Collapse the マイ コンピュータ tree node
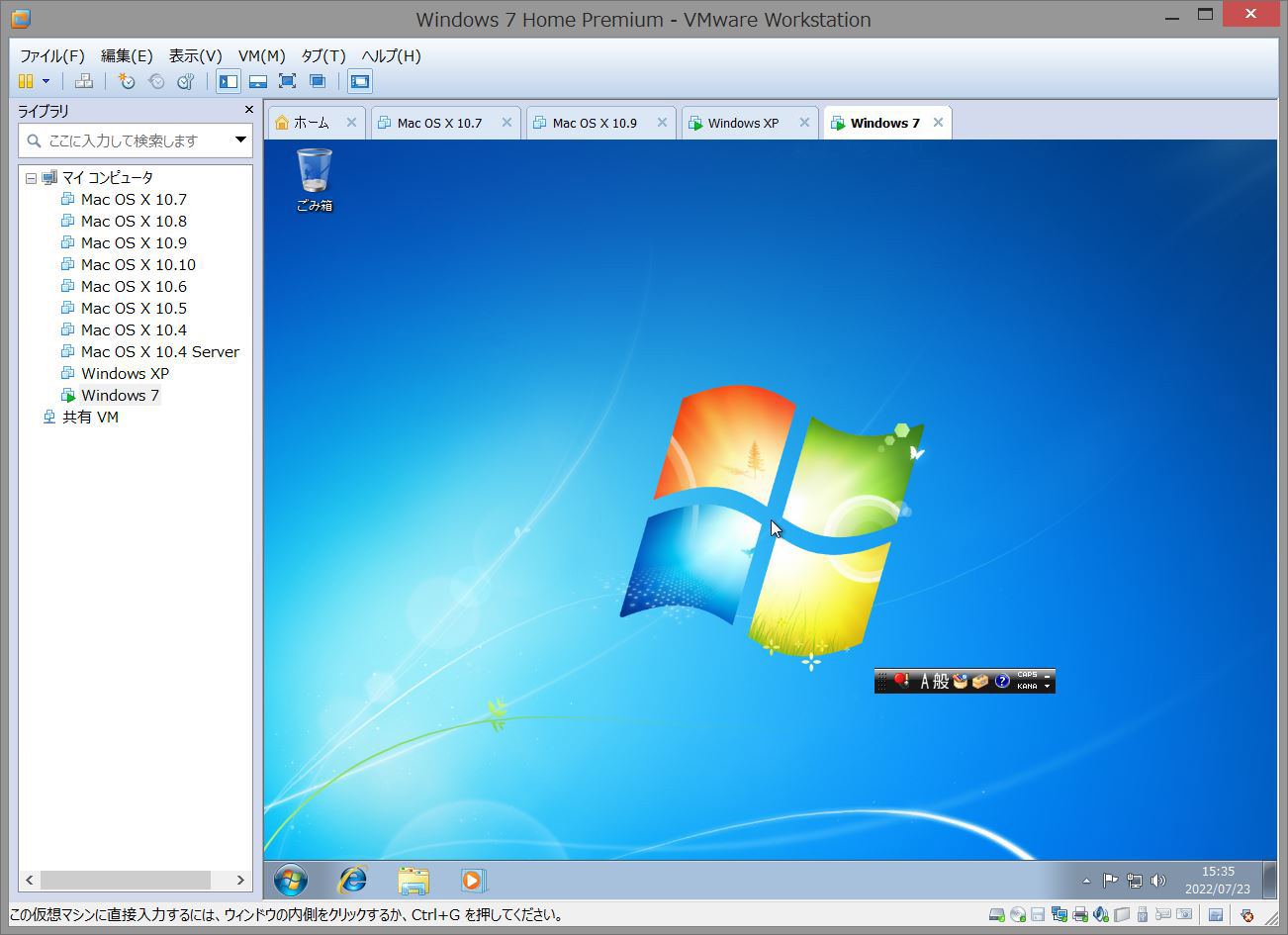The width and height of the screenshot is (1288, 935). [x=31, y=178]
